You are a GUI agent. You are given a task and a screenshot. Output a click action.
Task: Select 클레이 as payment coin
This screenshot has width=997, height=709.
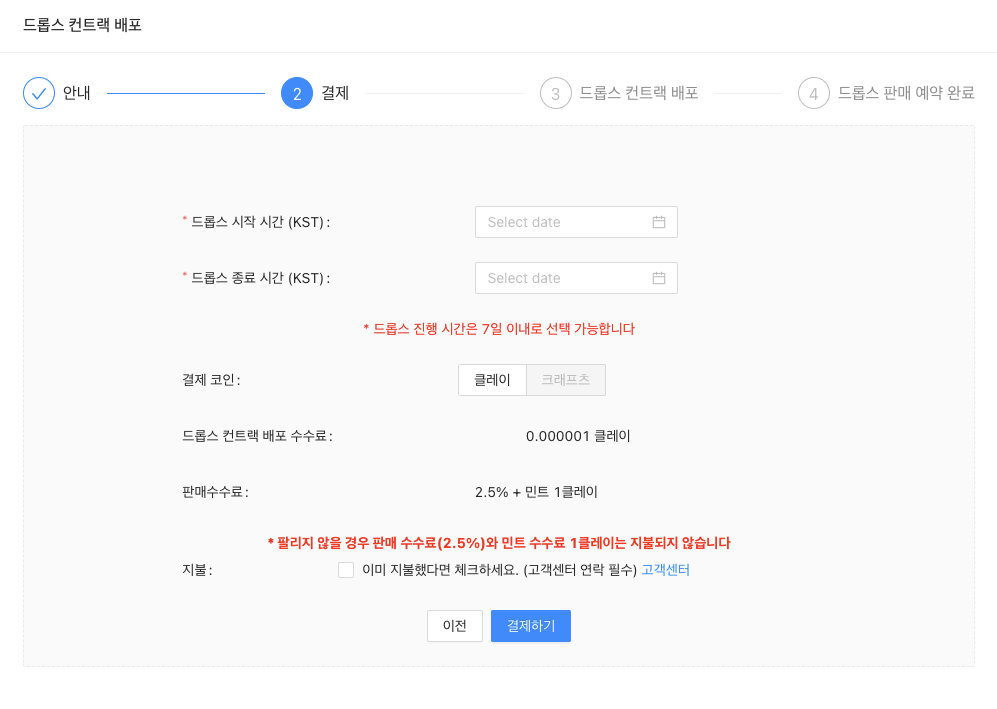tap(492, 380)
